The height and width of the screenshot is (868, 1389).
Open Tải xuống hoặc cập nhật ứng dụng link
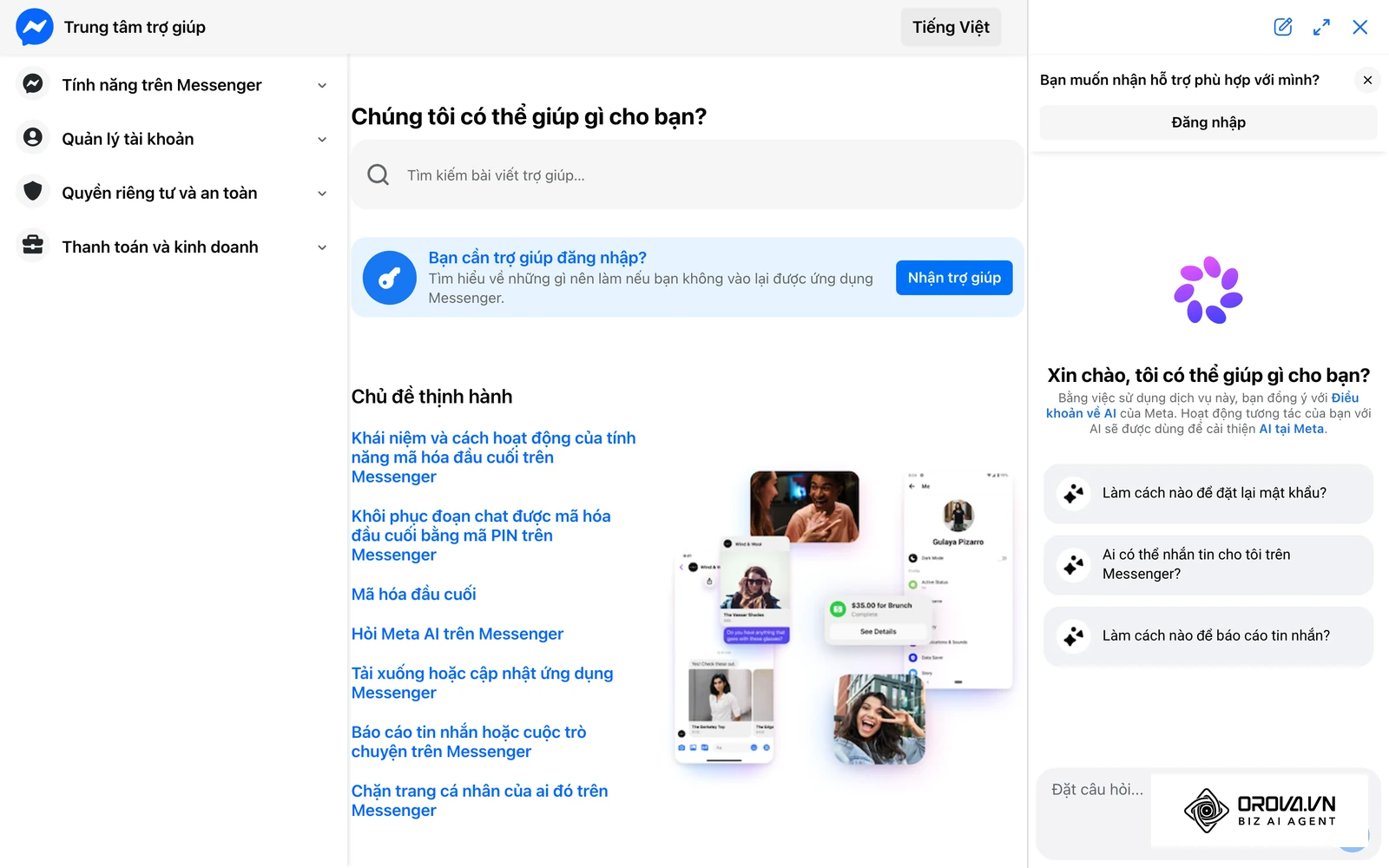click(x=482, y=683)
